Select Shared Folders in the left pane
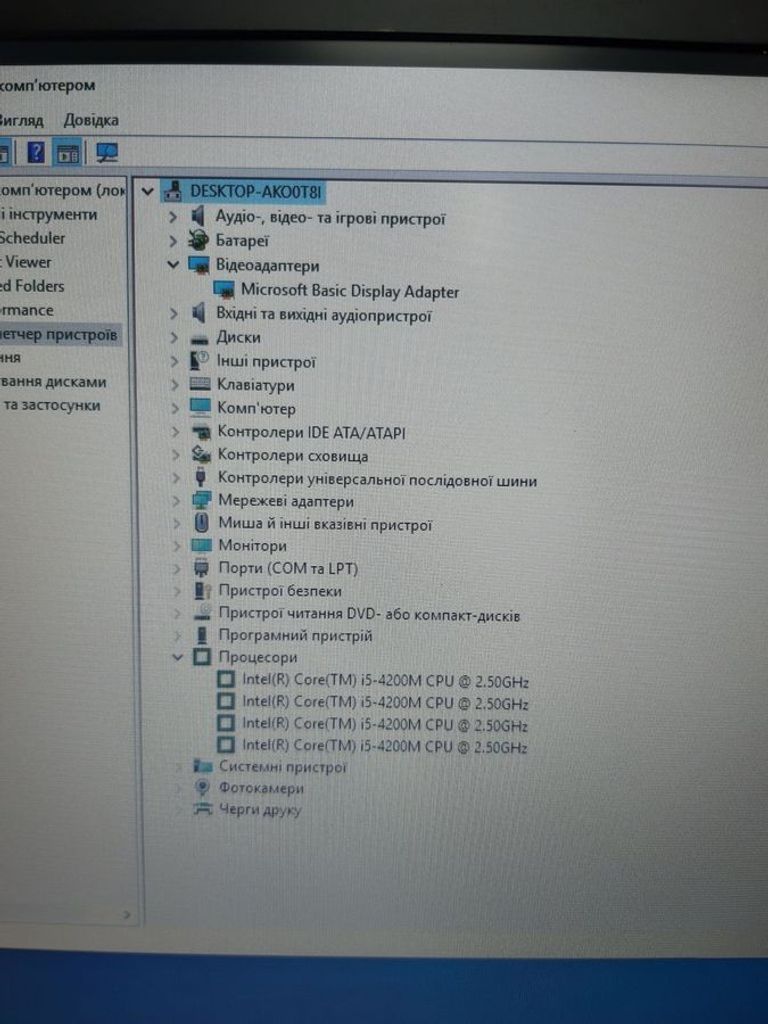 (32, 285)
